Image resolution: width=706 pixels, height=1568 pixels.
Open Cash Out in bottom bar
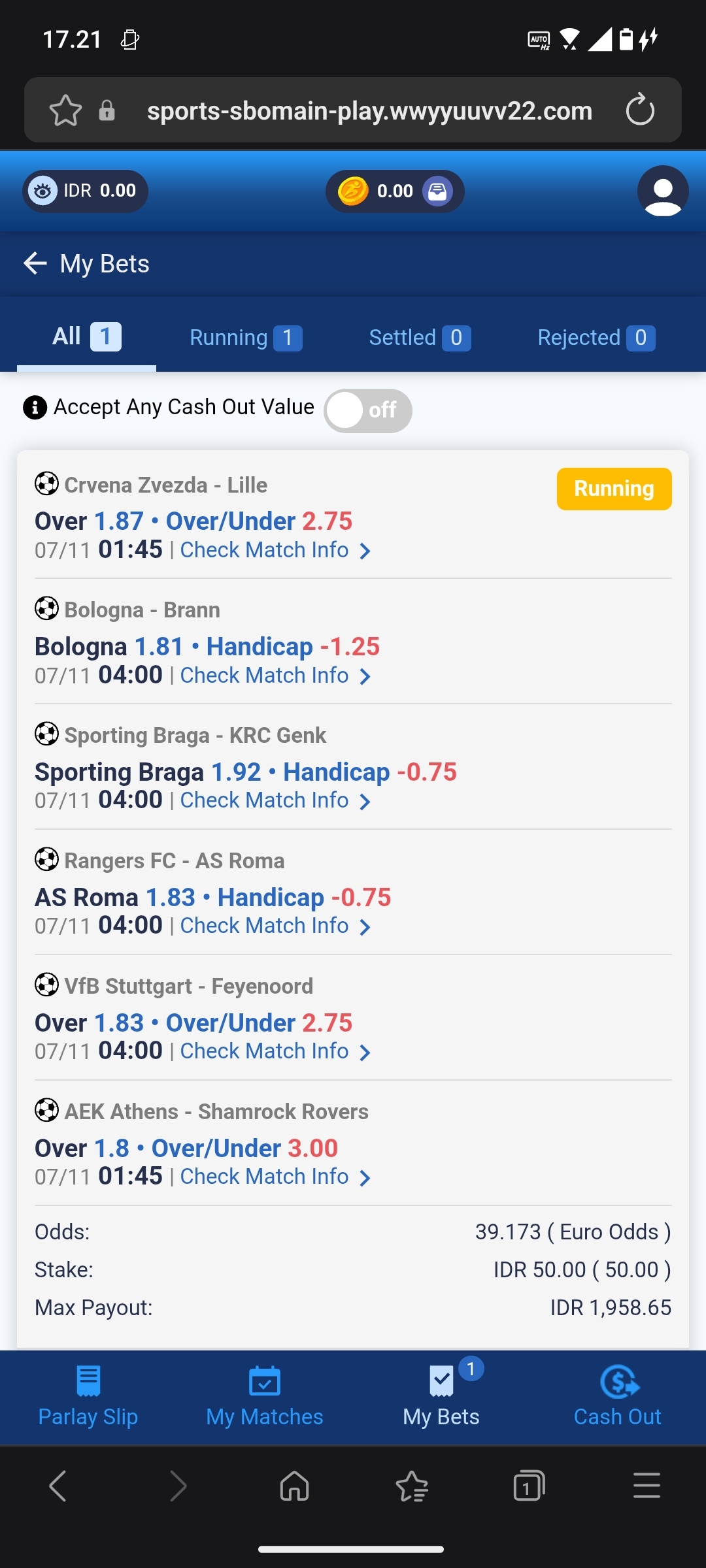[x=618, y=1397]
